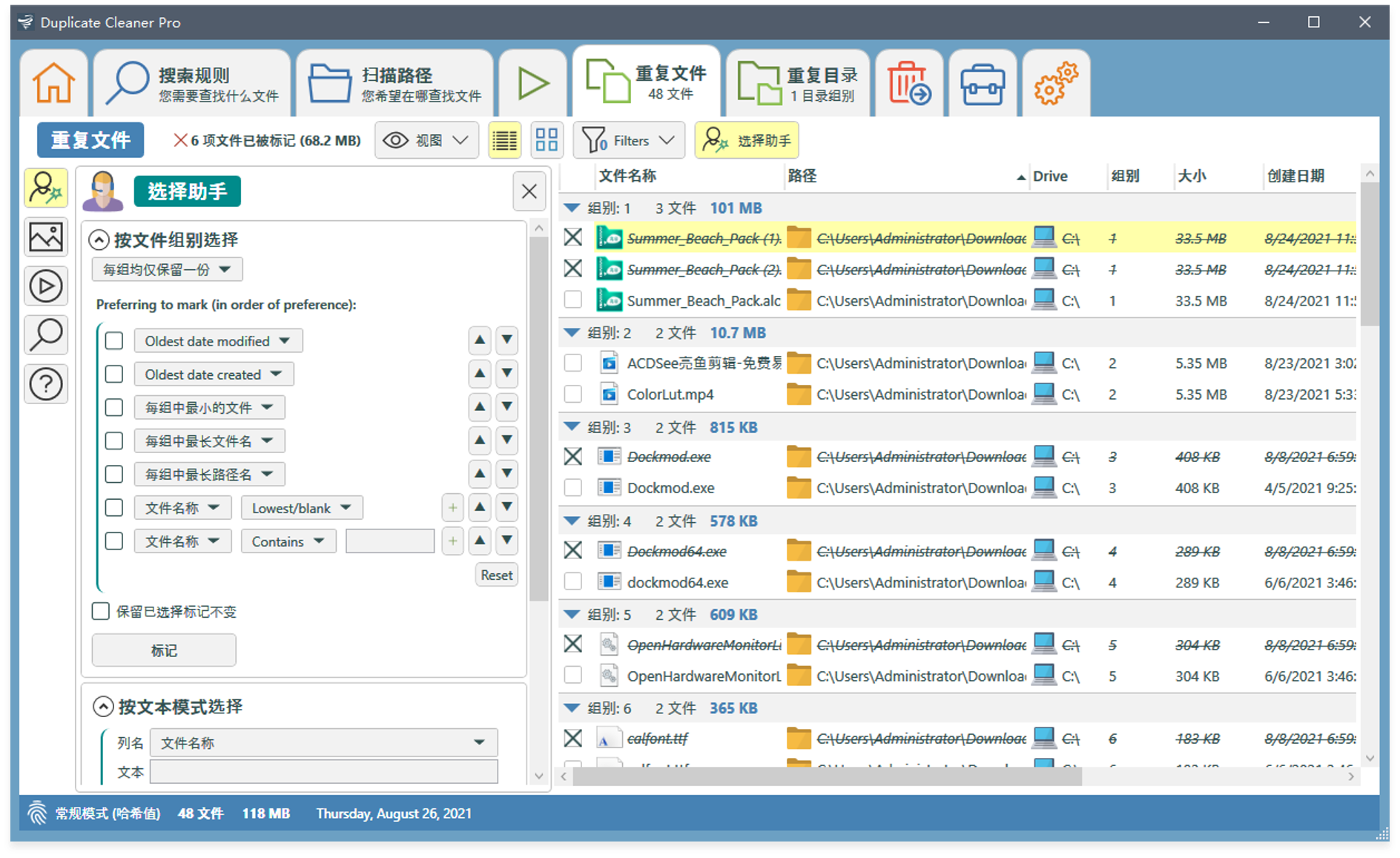This screenshot has width=1400, height=858.
Task: Click the Reset button
Action: pos(496,575)
